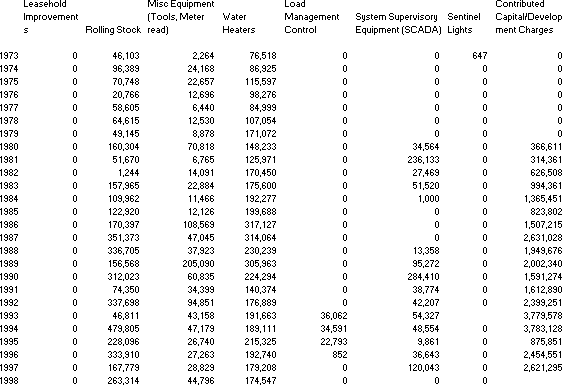This screenshot has height=385, width=562.
Task: Click the Contributed Capital/Development Charges header
Action: tap(529, 17)
